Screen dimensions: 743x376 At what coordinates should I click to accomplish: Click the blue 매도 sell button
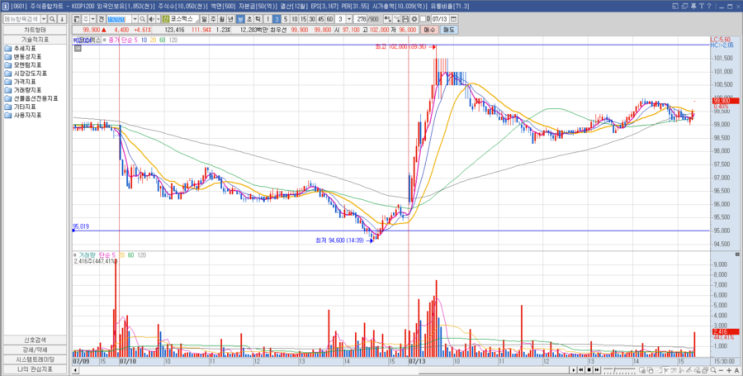tap(449, 29)
